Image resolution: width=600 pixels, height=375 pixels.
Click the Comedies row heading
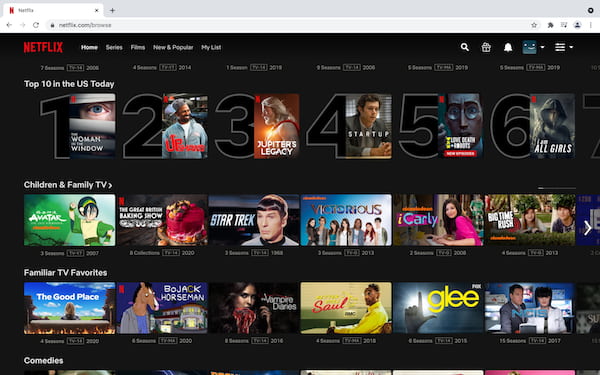[x=44, y=360]
